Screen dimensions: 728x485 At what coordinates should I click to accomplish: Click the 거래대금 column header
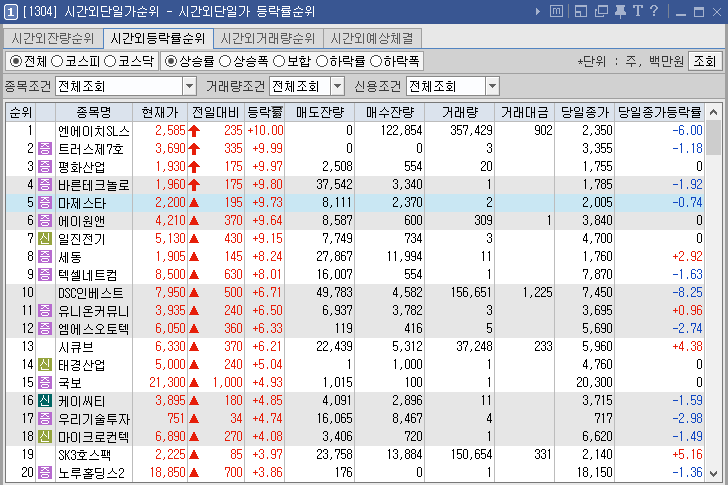pos(525,112)
